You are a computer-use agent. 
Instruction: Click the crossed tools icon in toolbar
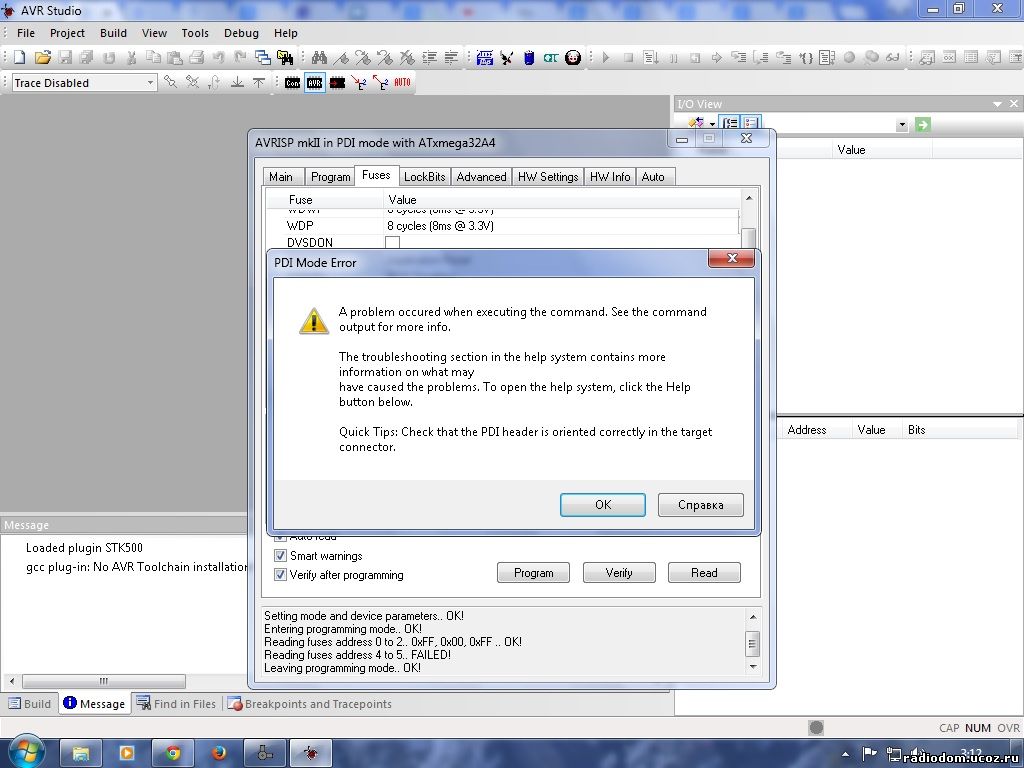tap(507, 57)
